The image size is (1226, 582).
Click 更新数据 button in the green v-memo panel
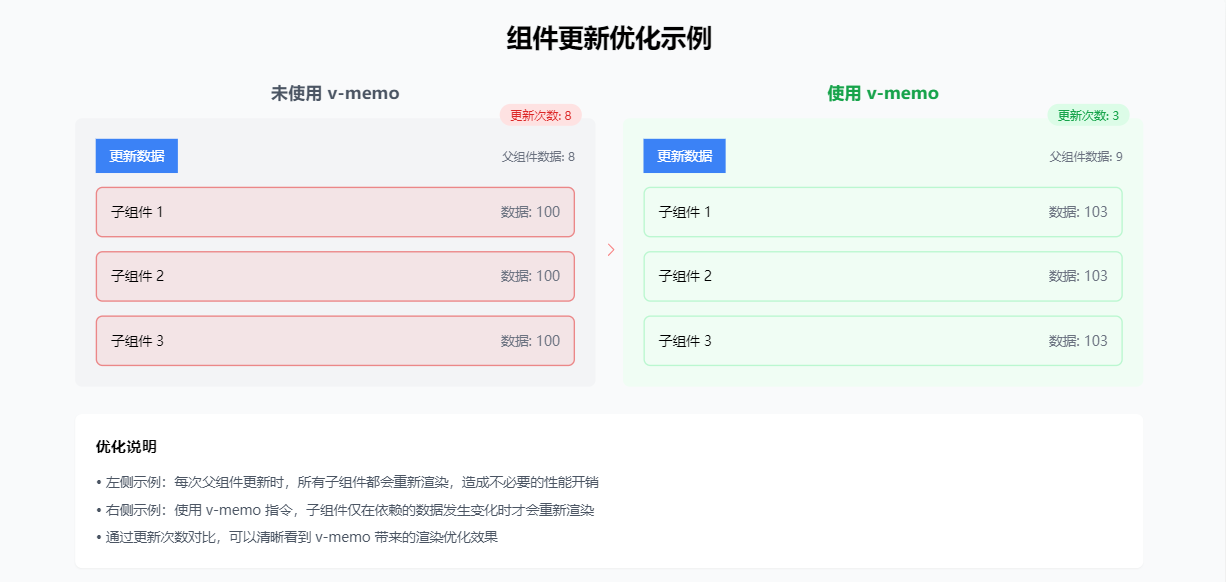685,156
